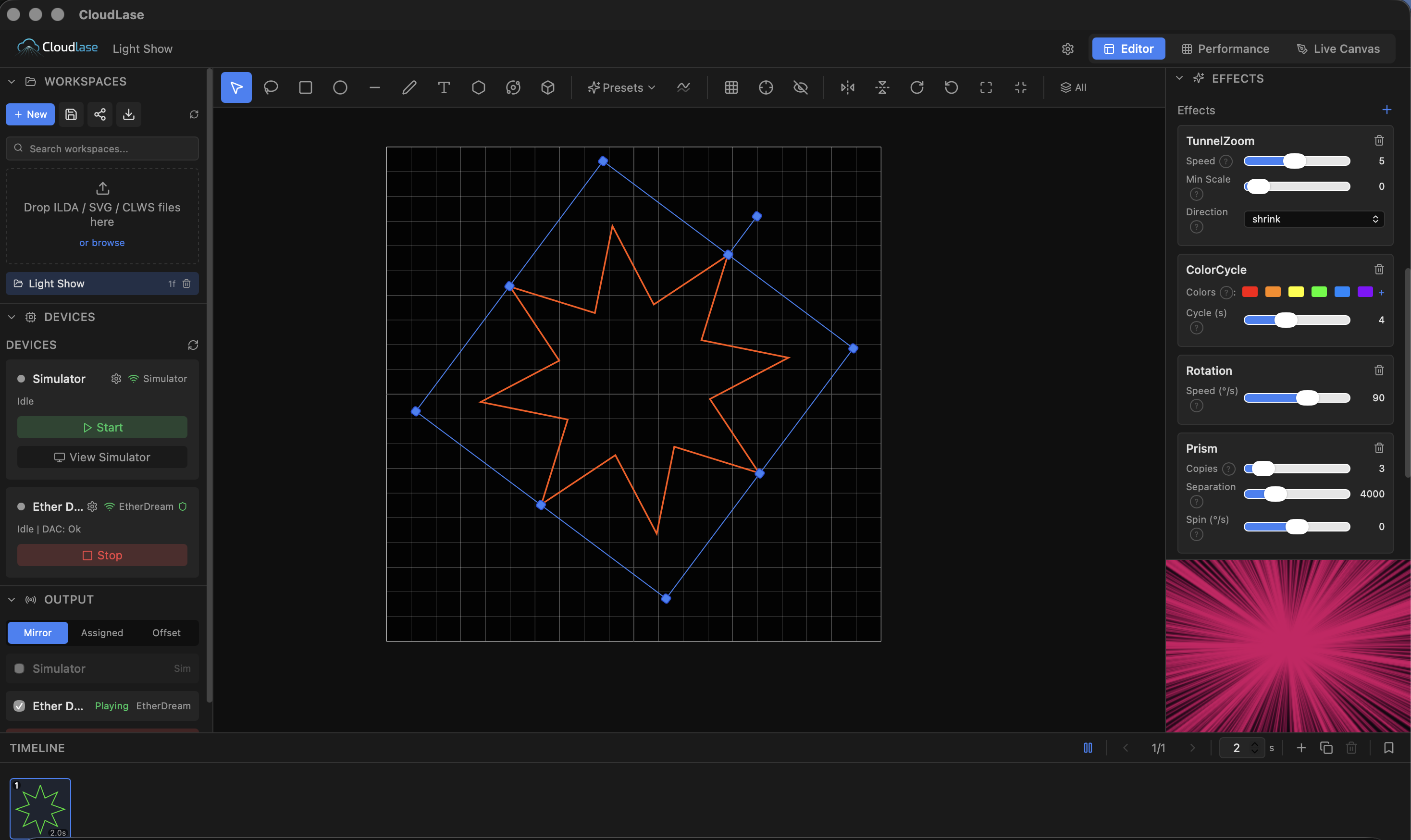Enable the Ether Dream output checkbox
This screenshot has width=1411, height=840.
click(19, 706)
